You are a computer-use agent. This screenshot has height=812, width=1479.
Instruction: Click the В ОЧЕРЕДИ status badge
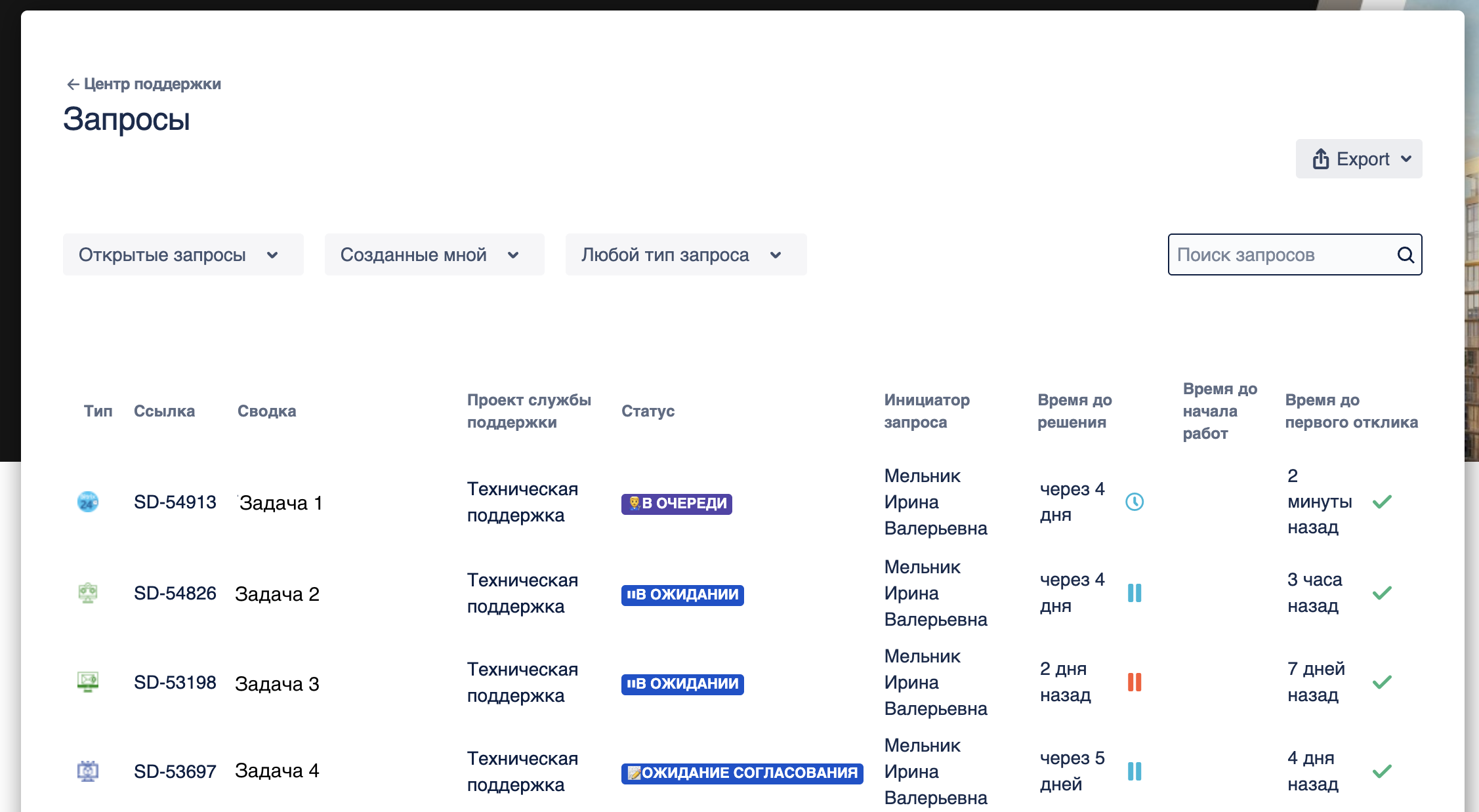[x=677, y=504]
